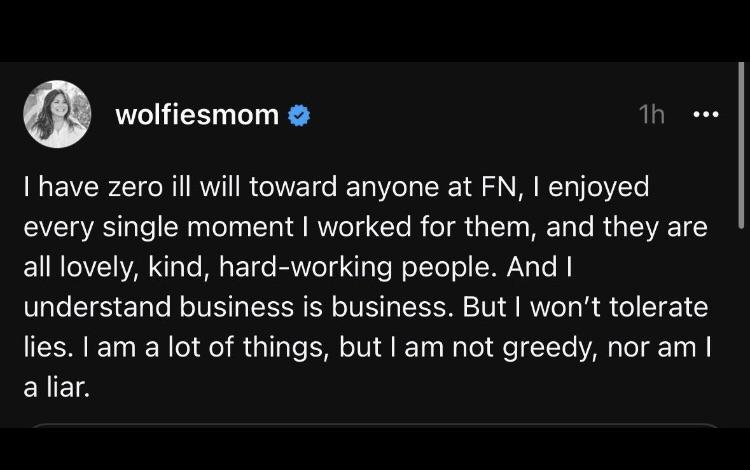Click the 1h post timestamp
The image size is (750, 470).
[x=651, y=115]
